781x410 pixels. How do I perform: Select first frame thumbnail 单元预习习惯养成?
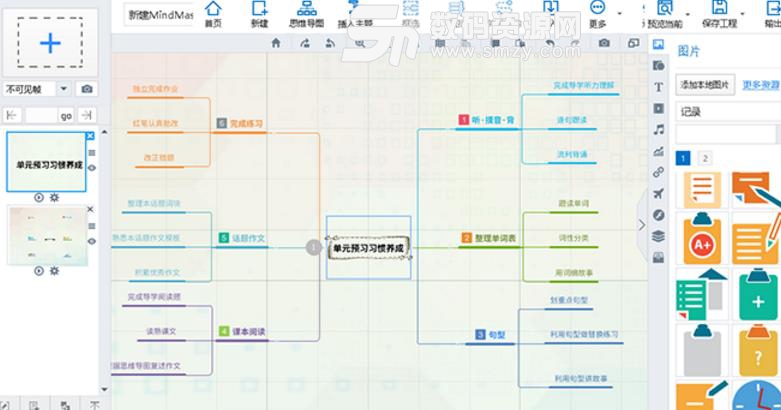tap(46, 161)
